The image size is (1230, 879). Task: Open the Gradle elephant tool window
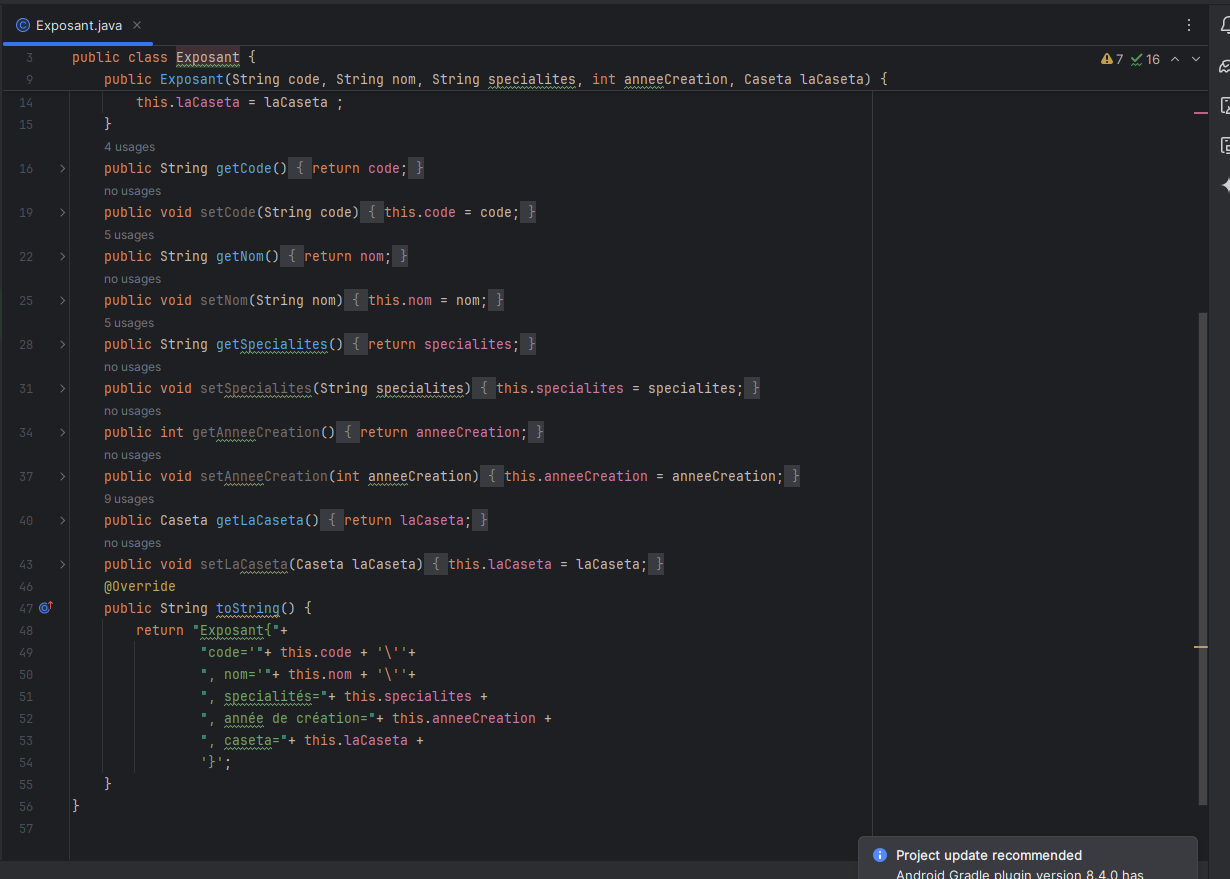click(1224, 66)
